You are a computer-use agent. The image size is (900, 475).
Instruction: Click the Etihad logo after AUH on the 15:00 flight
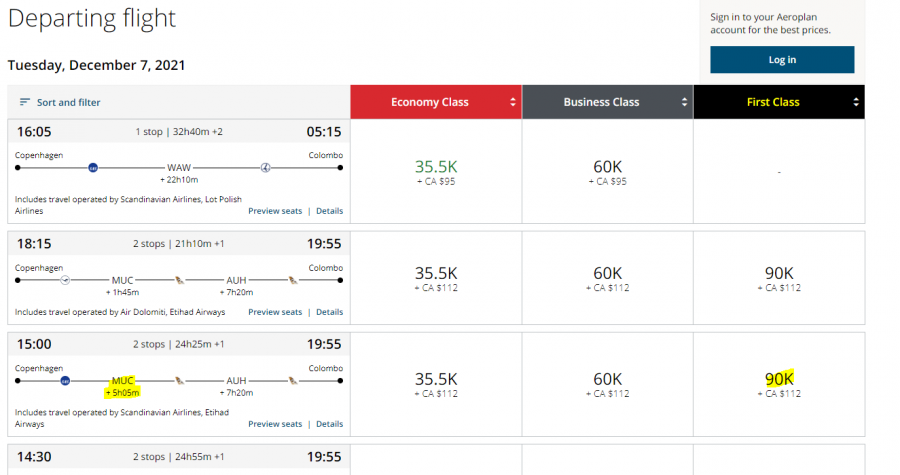(294, 381)
